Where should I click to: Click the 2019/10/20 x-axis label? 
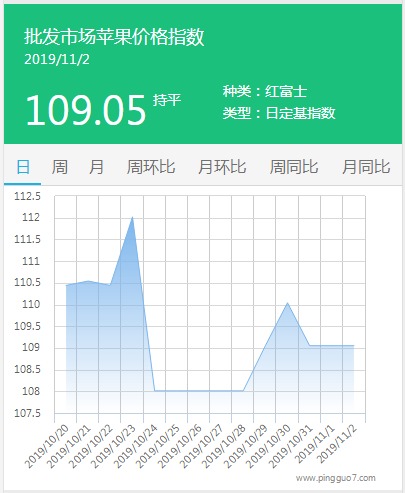coord(46,446)
